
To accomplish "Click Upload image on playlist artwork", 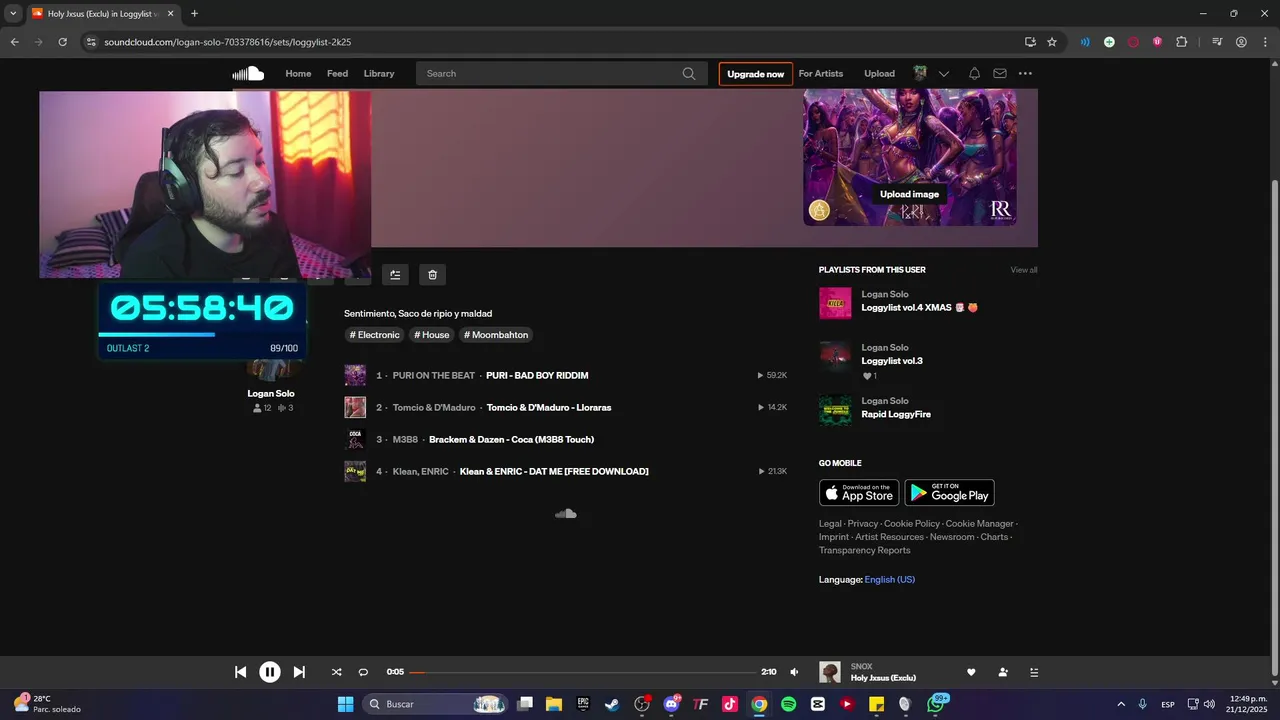I will [x=909, y=194].
